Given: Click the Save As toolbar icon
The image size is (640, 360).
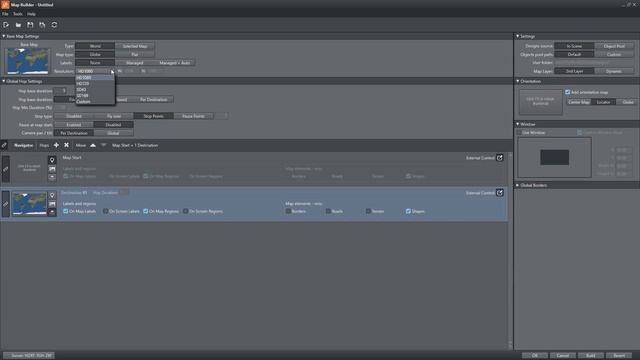Looking at the screenshot, I should (42, 25).
